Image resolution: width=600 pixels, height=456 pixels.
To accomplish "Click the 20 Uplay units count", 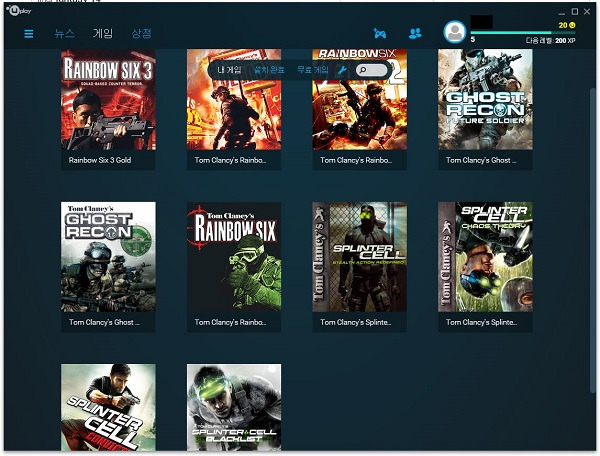I will pyautogui.click(x=562, y=25).
